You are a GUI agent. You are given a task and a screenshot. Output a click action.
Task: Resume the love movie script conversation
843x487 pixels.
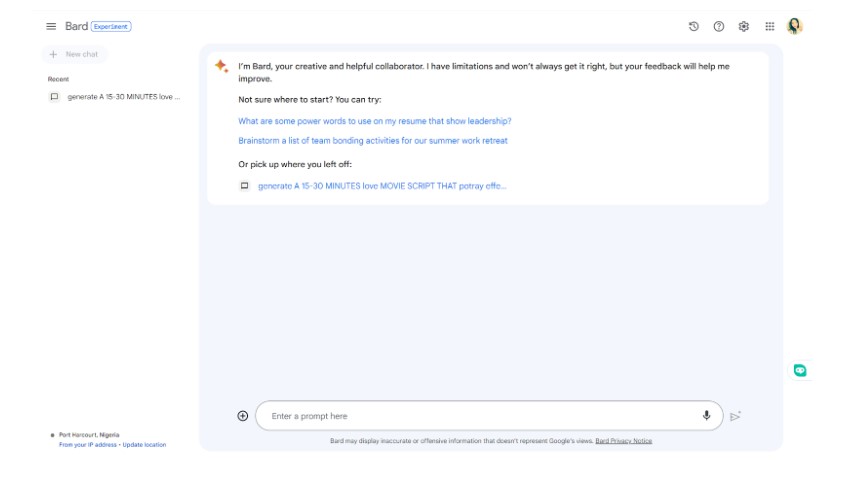pyautogui.click(x=381, y=186)
